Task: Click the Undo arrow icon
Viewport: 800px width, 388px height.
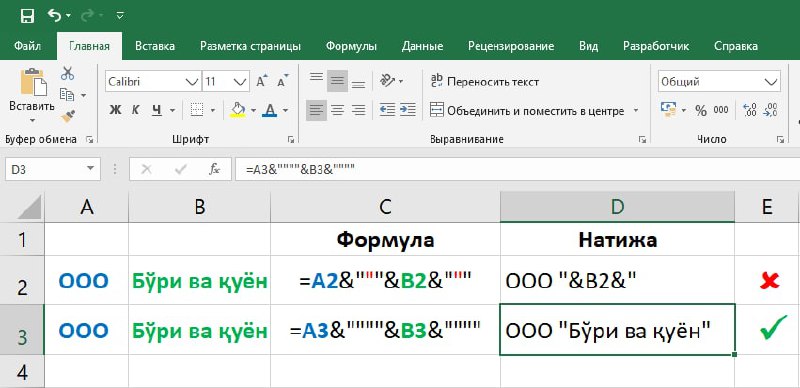Action: [x=54, y=15]
